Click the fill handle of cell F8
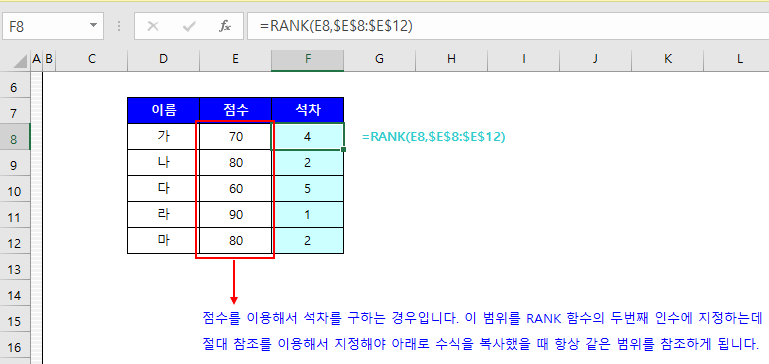Image resolution: width=769 pixels, height=364 pixels. pos(344,149)
